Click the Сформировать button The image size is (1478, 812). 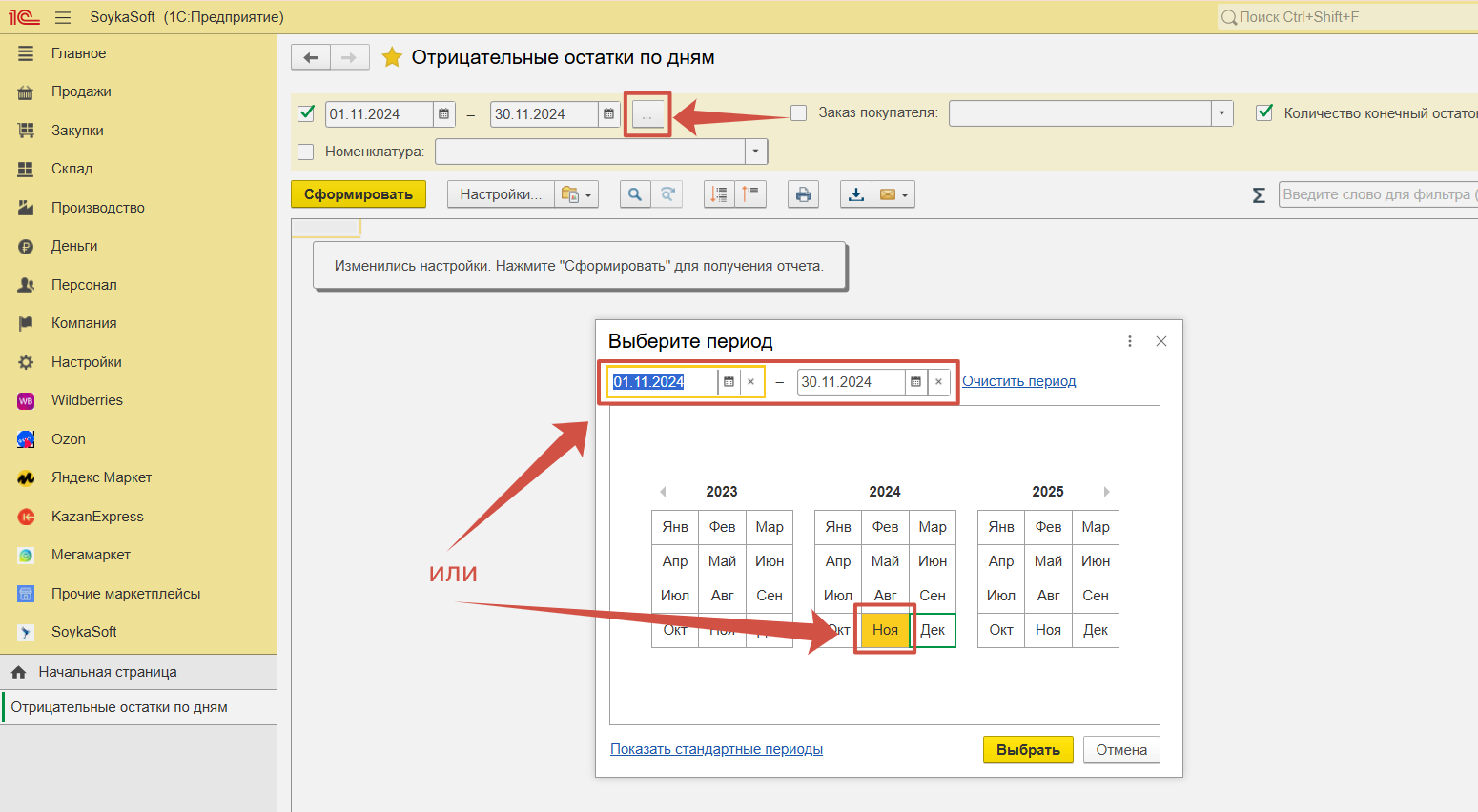pyautogui.click(x=359, y=194)
